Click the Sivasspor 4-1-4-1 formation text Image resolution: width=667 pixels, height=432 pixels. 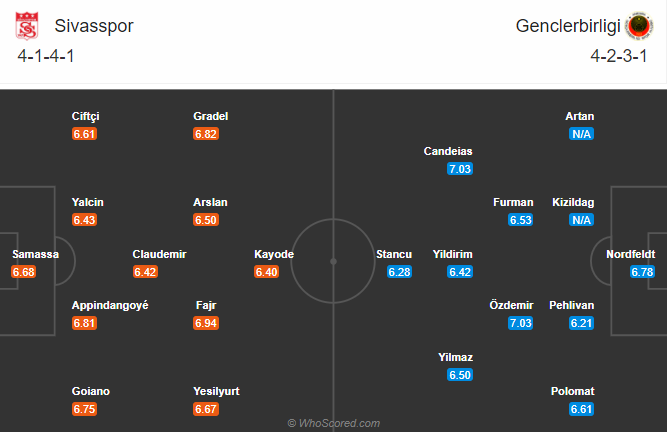[46, 56]
